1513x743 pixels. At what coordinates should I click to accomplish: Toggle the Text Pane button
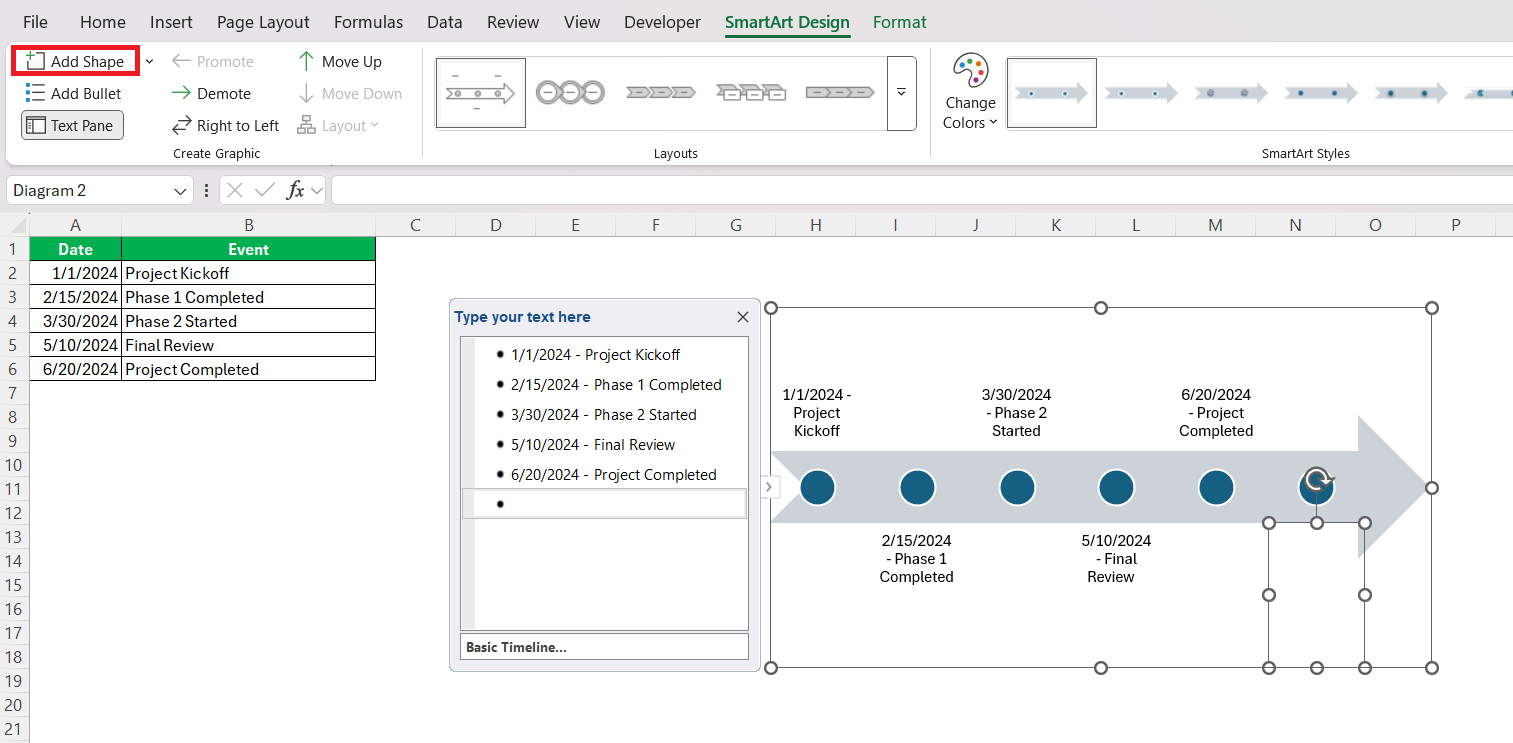(72, 125)
